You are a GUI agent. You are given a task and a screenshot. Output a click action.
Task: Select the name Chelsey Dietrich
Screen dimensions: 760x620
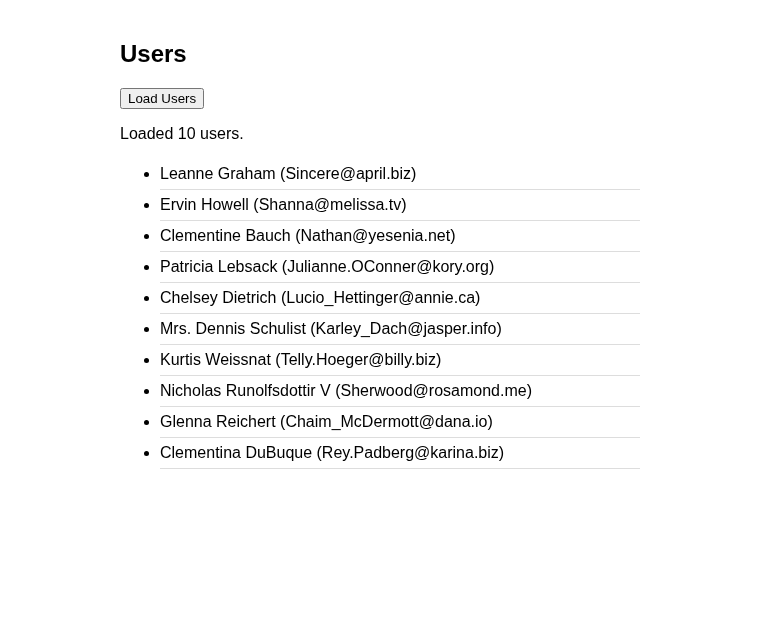click(218, 298)
